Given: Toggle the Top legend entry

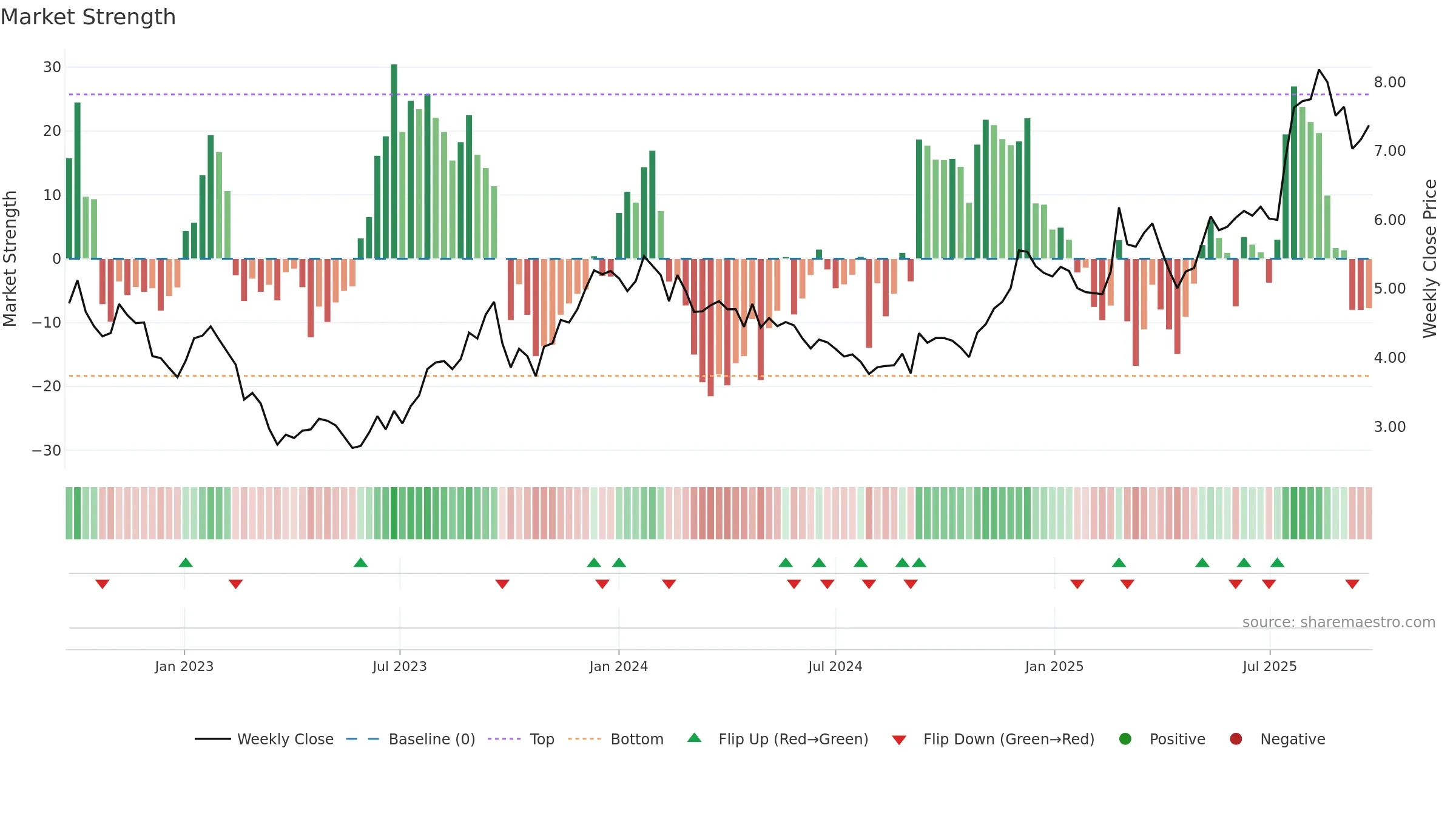Looking at the screenshot, I should coord(521,739).
